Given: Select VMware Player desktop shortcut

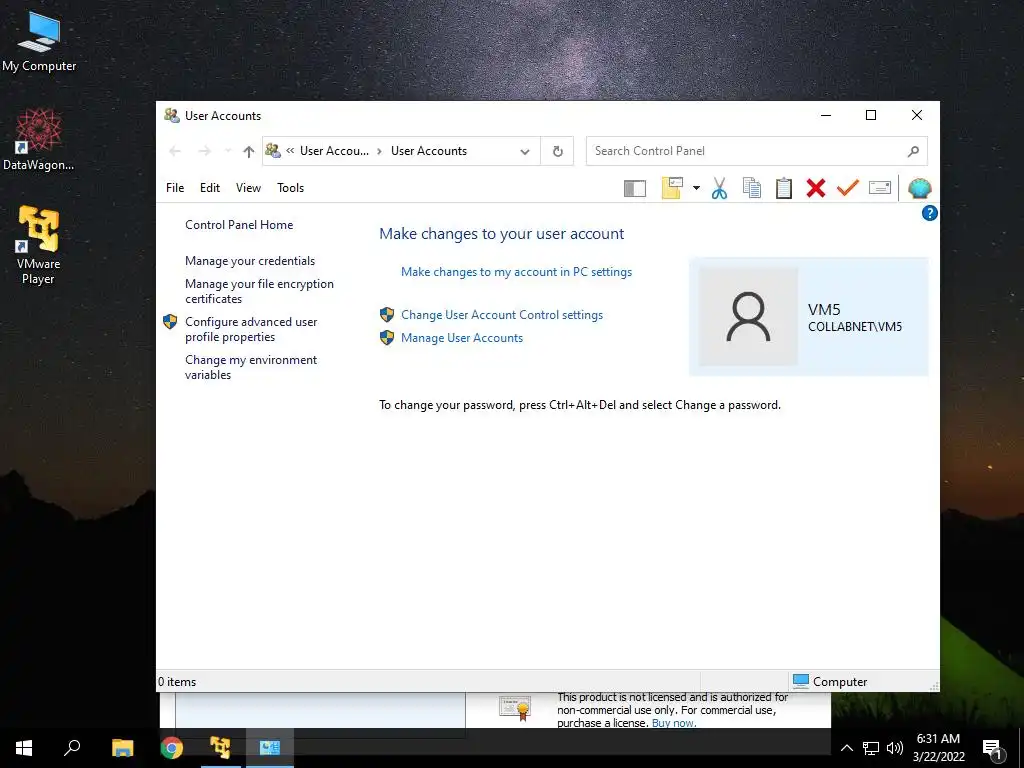Looking at the screenshot, I should [39, 245].
